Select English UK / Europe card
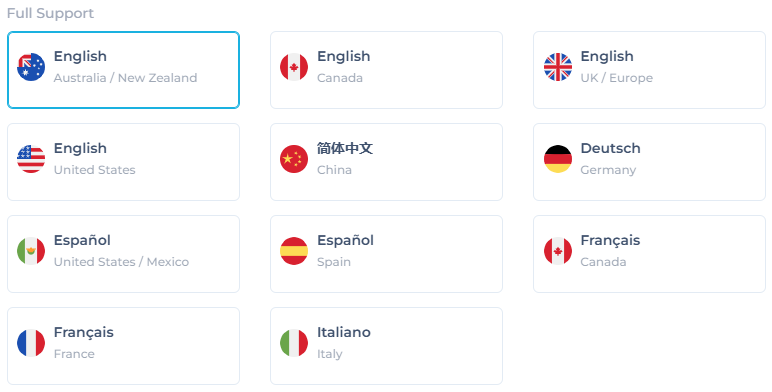Image resolution: width=772 pixels, height=392 pixels. click(649, 70)
